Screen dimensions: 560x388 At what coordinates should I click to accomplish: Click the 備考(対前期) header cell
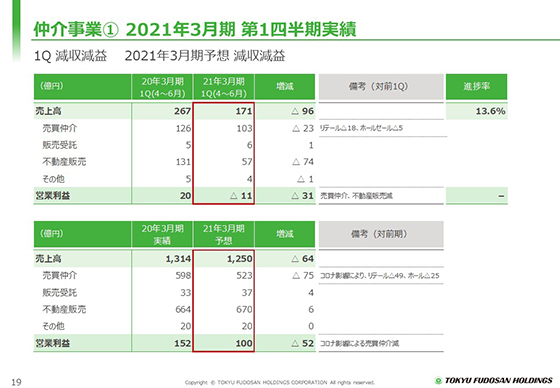[x=381, y=234]
